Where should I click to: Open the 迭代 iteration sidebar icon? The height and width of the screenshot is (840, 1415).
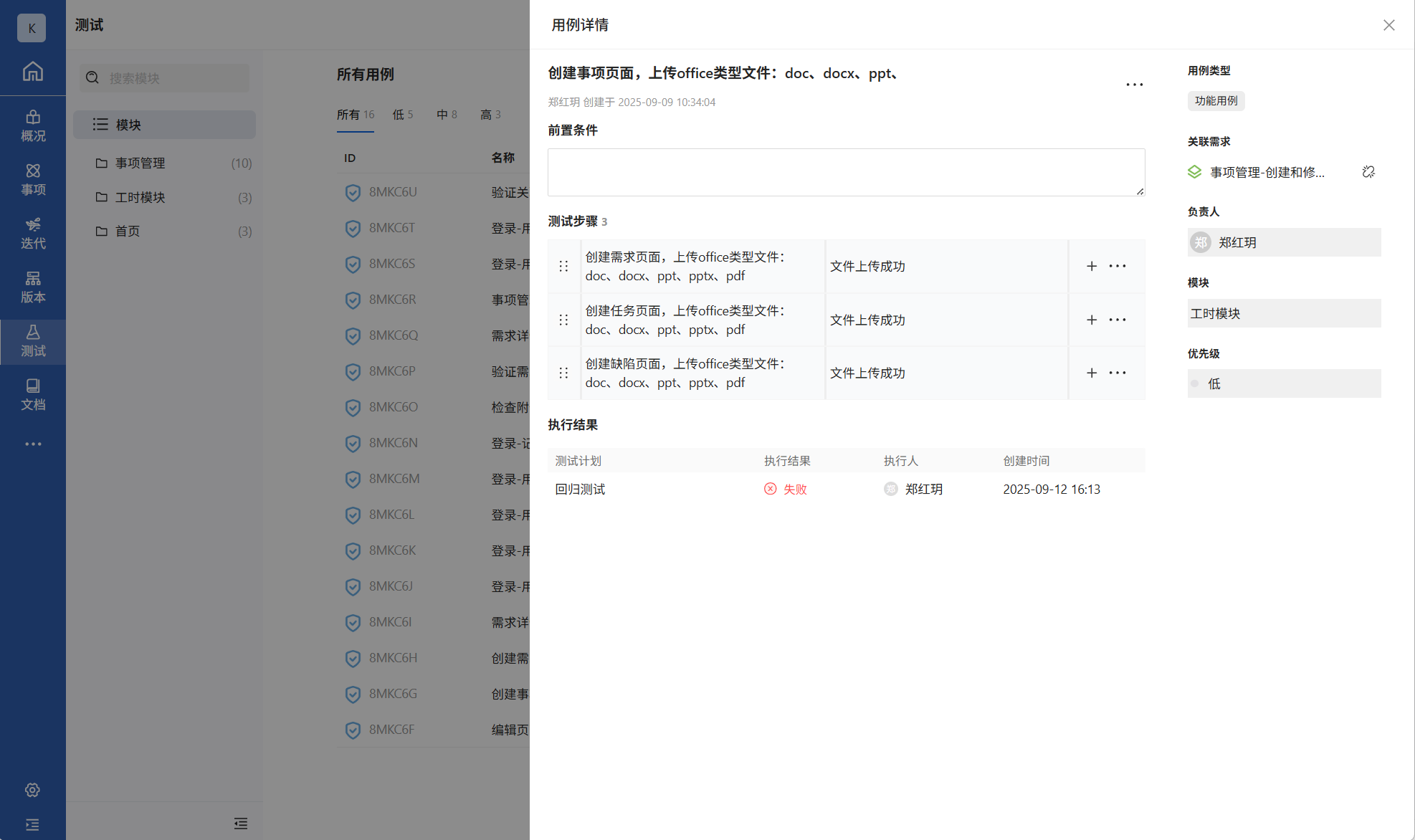pyautogui.click(x=33, y=234)
